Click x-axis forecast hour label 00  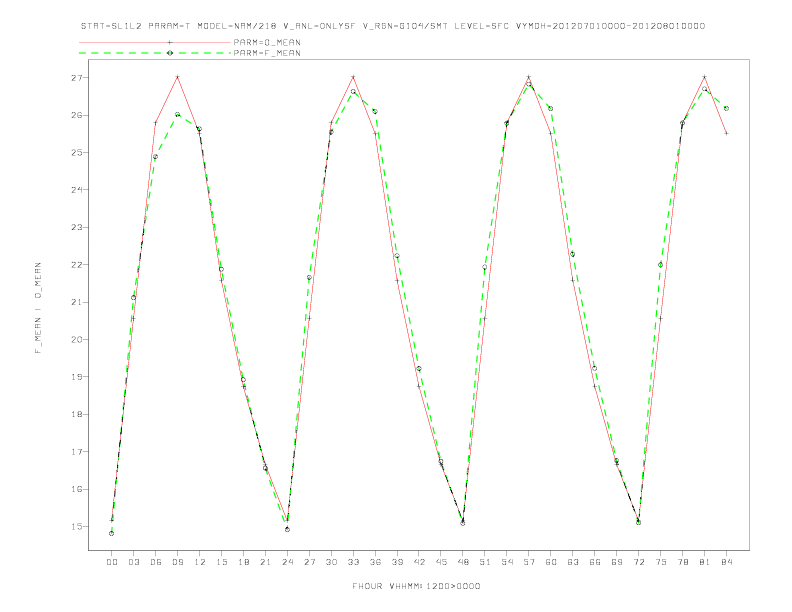(x=112, y=562)
